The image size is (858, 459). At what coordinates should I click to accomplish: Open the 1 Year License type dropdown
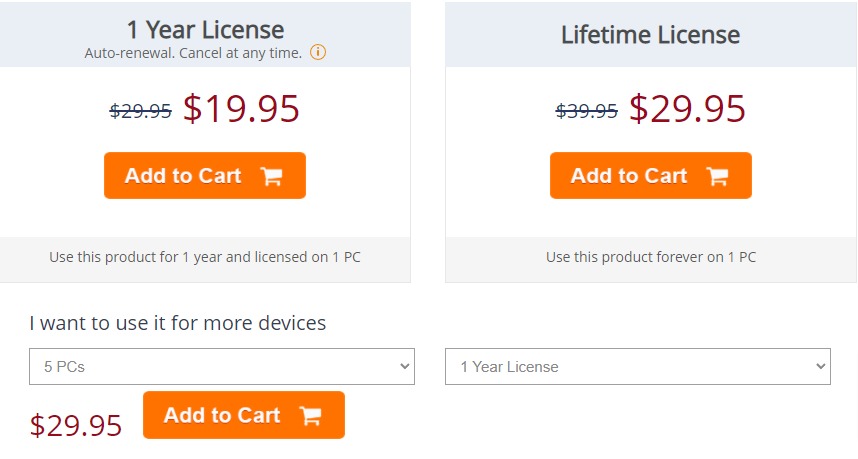(637, 367)
